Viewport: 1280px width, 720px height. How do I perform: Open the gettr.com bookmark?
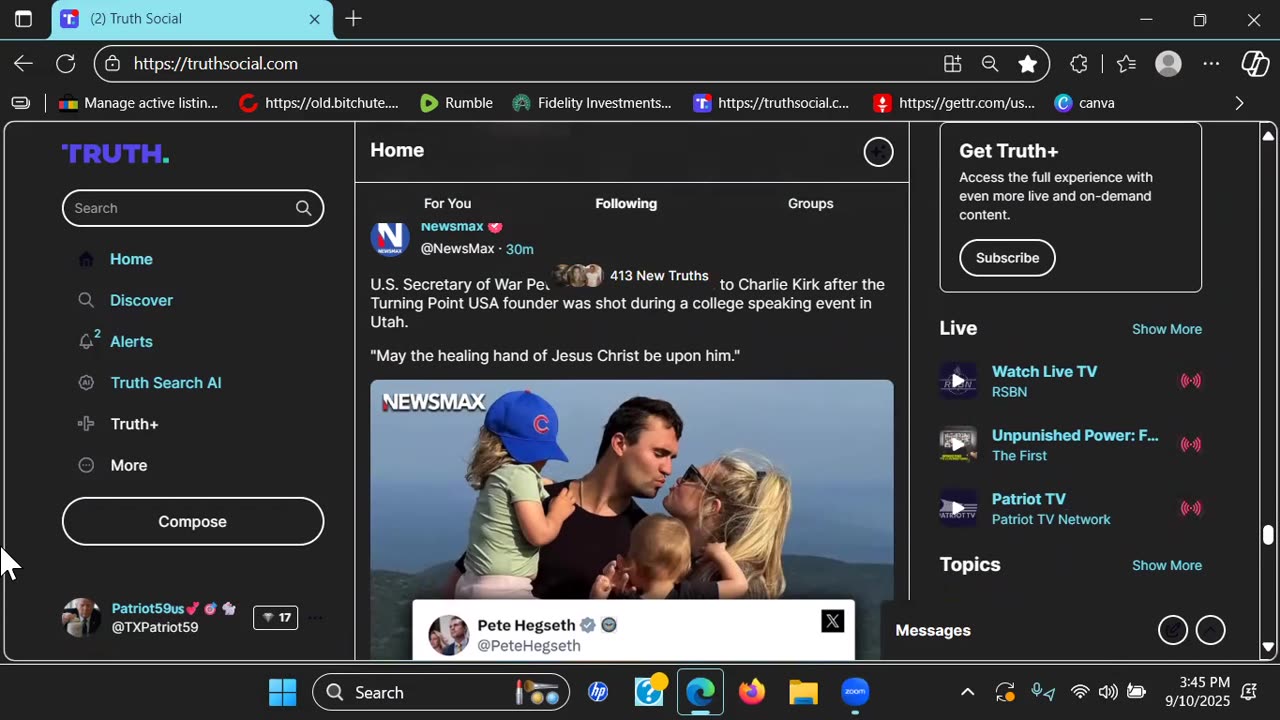click(954, 103)
